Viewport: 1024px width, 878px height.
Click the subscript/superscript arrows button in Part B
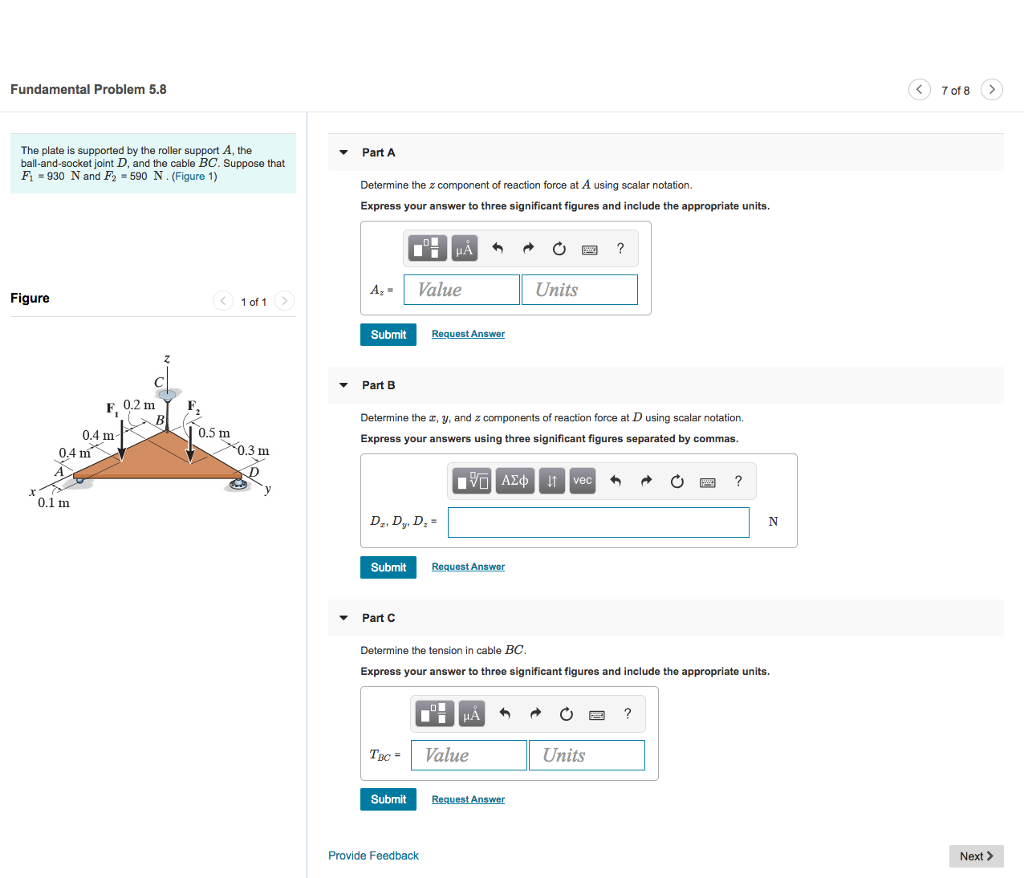coord(552,481)
